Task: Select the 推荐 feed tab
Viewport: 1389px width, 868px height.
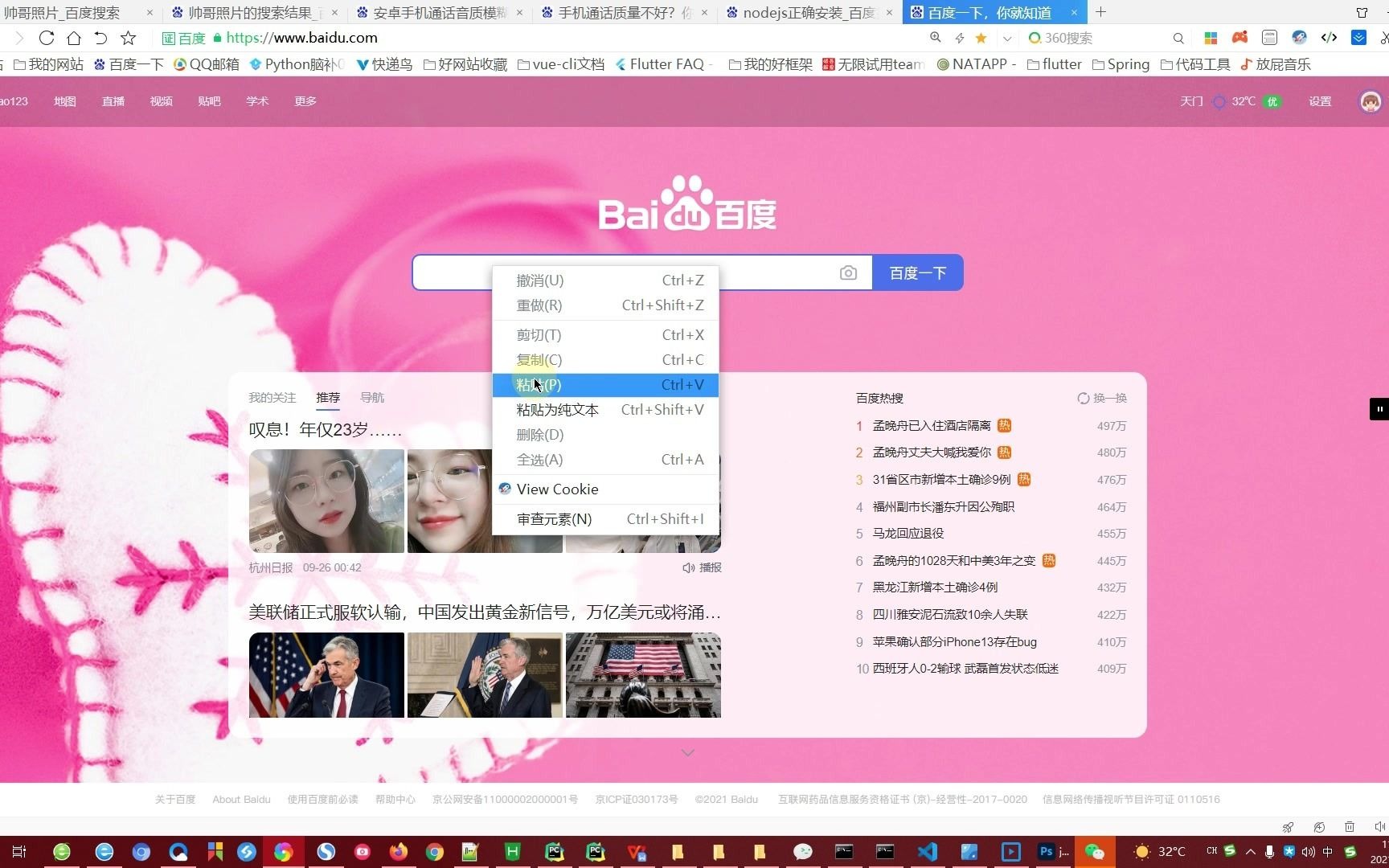Action: (x=328, y=398)
